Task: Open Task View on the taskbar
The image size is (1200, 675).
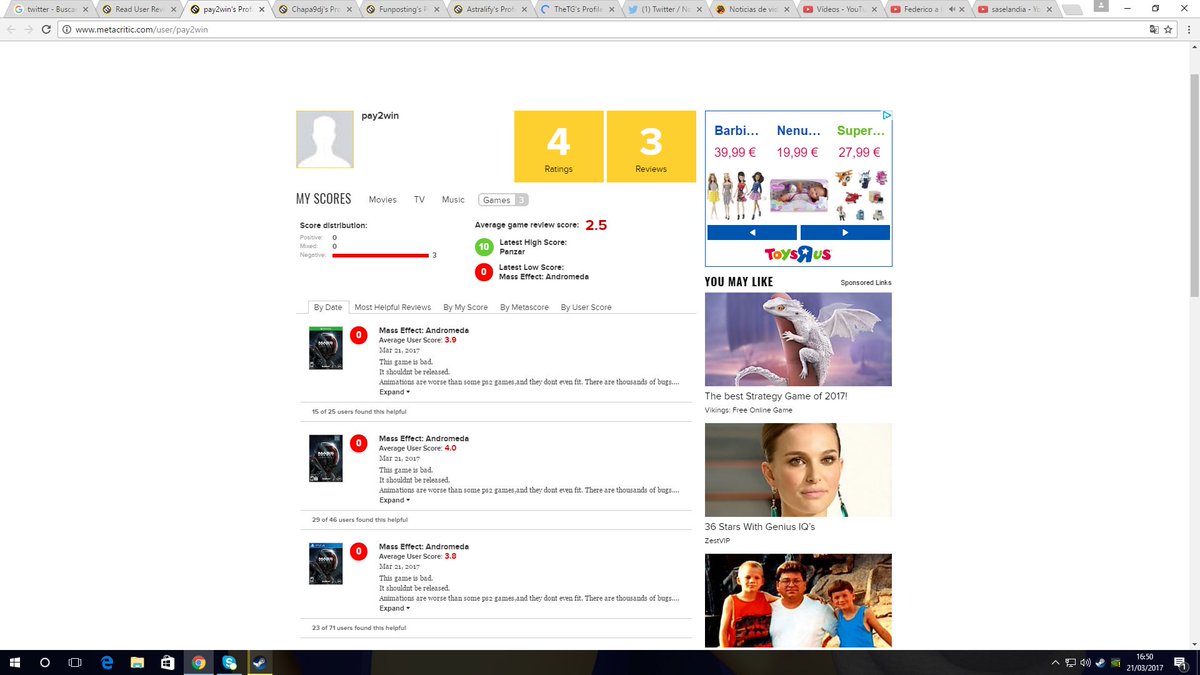Action: tap(76, 662)
